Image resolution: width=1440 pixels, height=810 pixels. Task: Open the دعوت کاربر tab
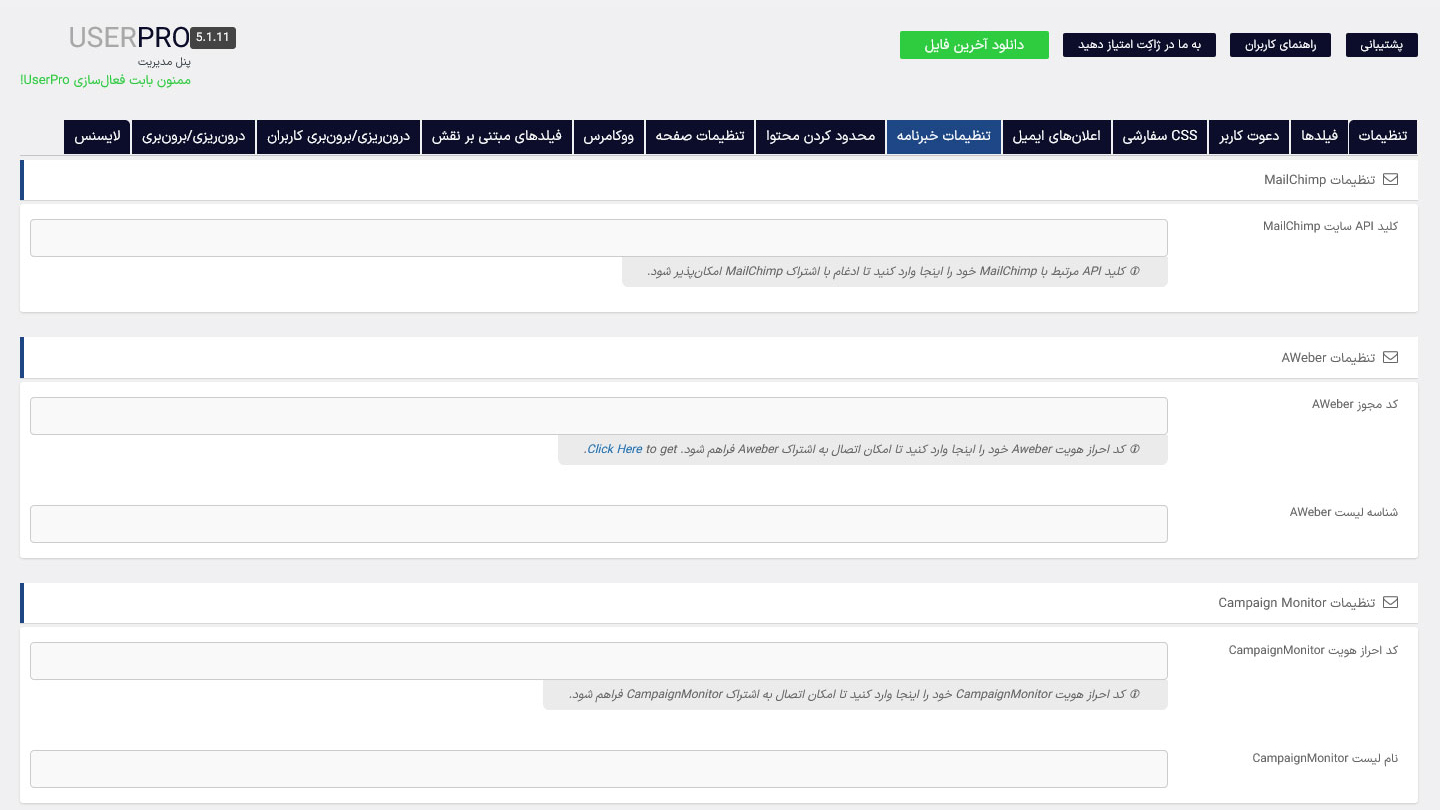tap(1249, 137)
